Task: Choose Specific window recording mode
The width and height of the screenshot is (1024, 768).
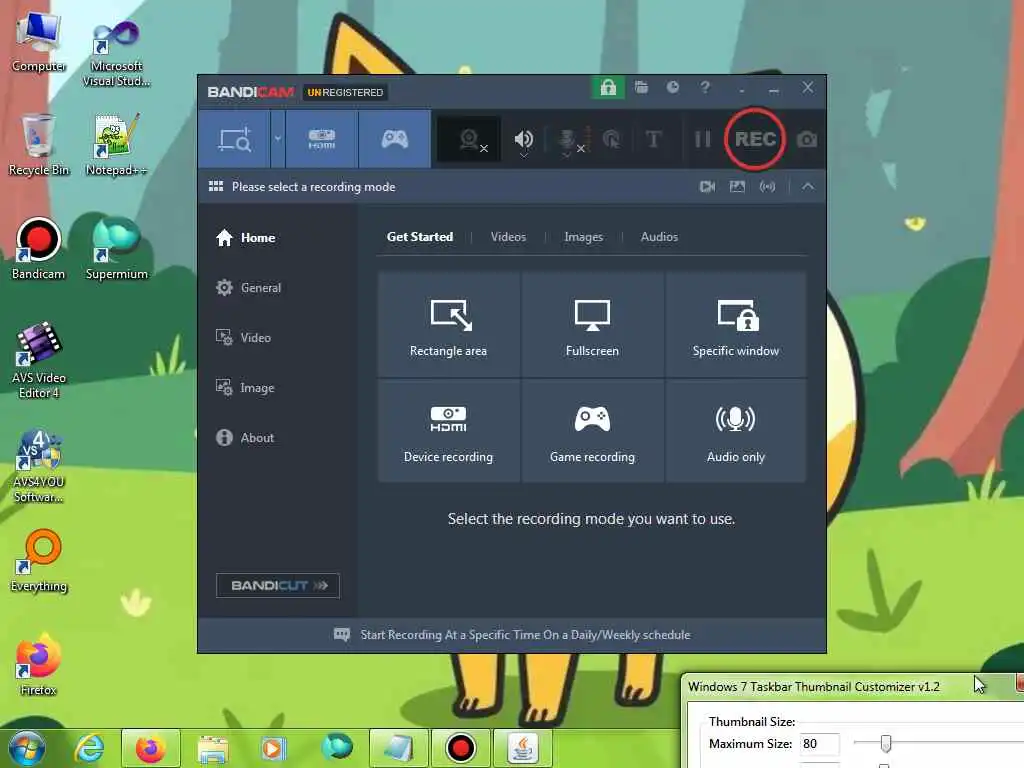Action: (x=735, y=325)
